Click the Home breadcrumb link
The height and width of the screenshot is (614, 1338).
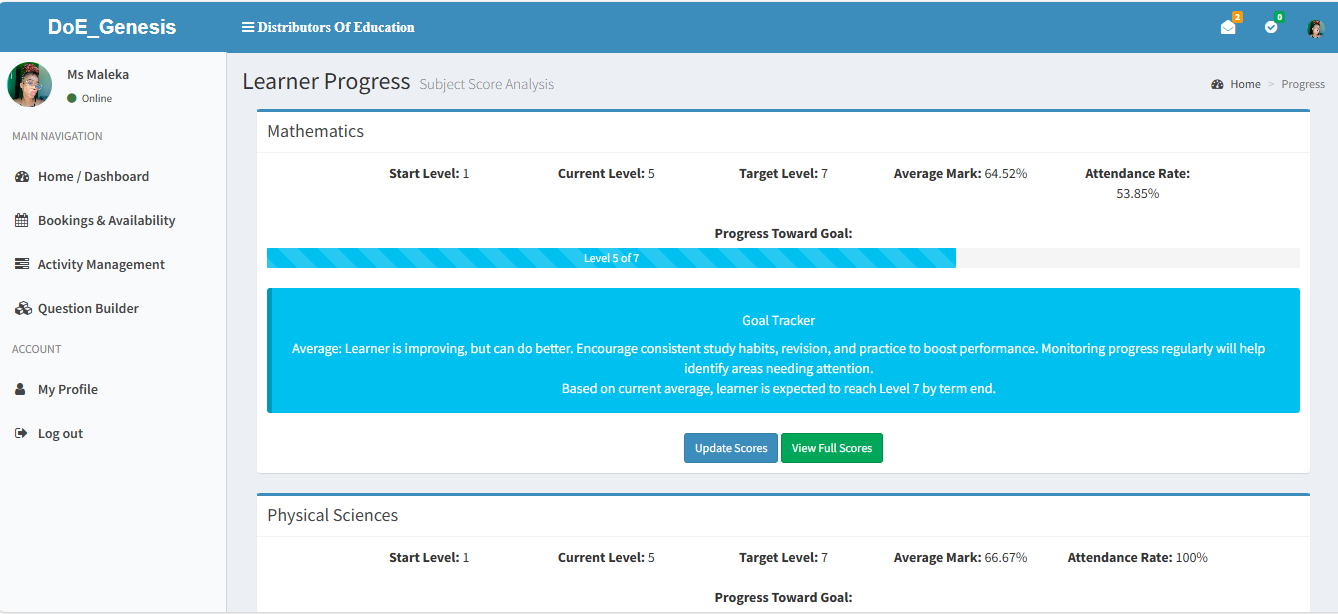[x=1245, y=85]
